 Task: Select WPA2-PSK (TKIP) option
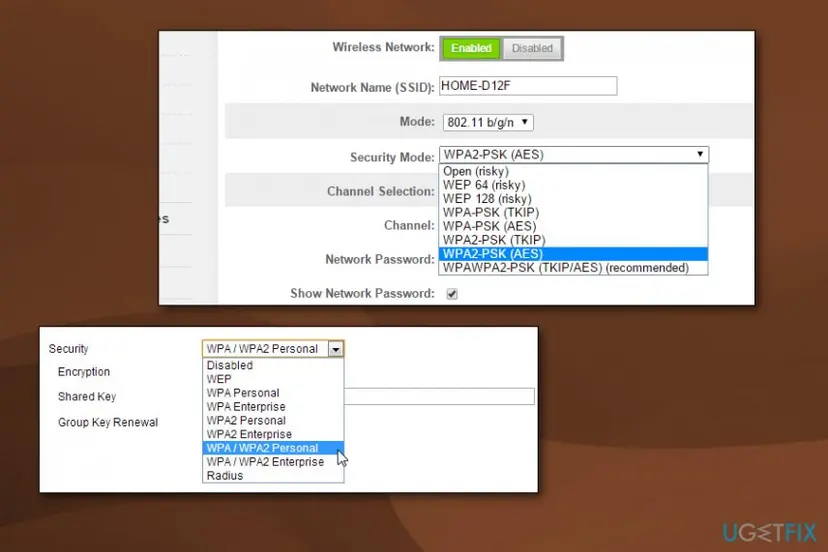point(573,240)
